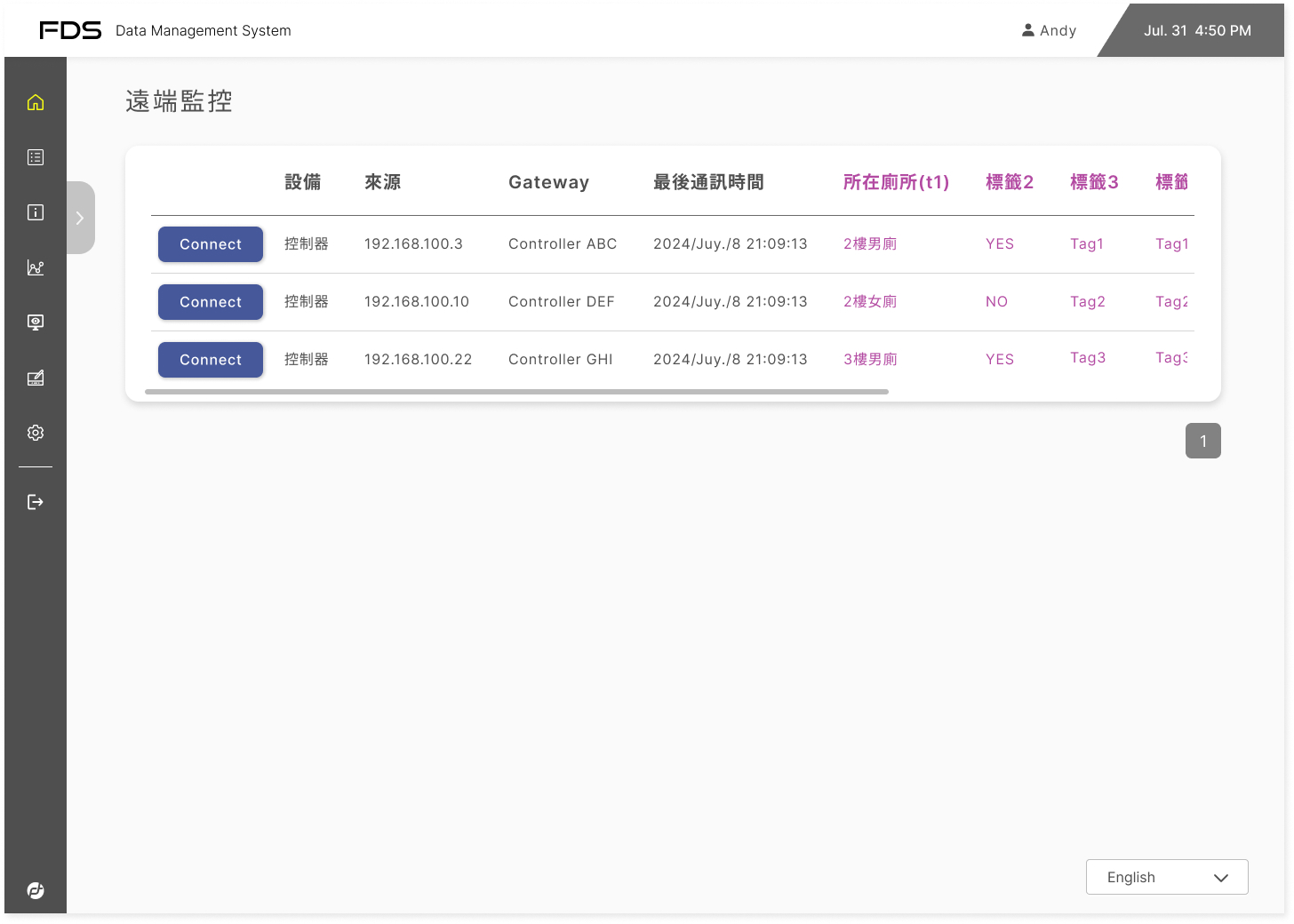Open the home page from the sidebar
1294x924 pixels.
[36, 102]
